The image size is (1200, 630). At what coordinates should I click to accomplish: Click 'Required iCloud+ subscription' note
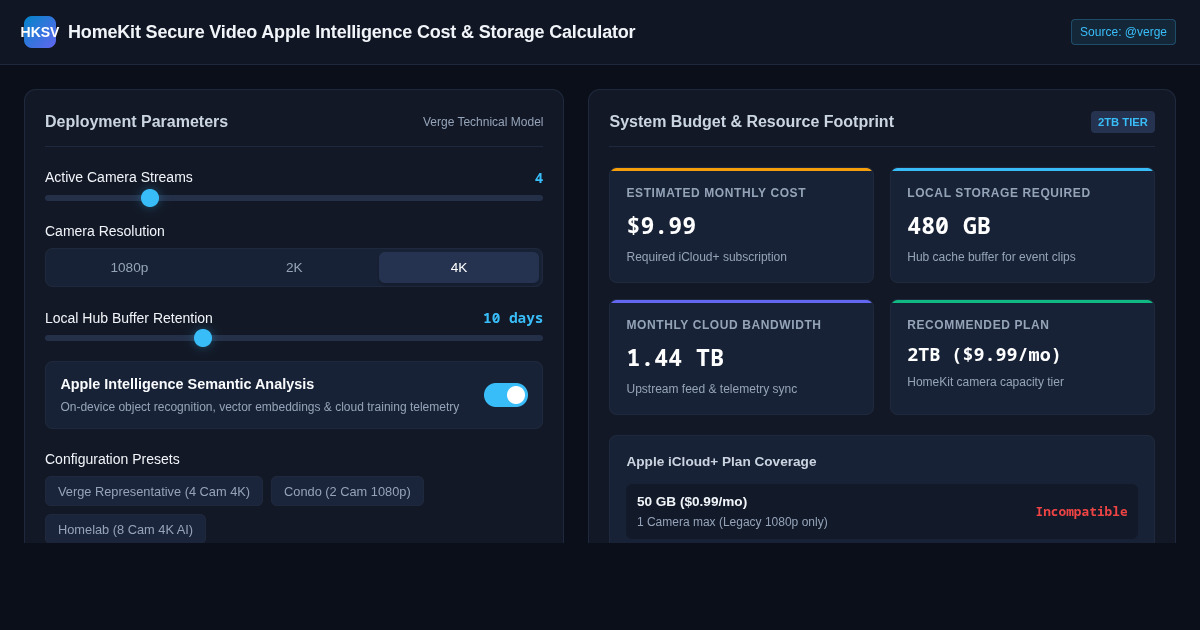point(707,257)
